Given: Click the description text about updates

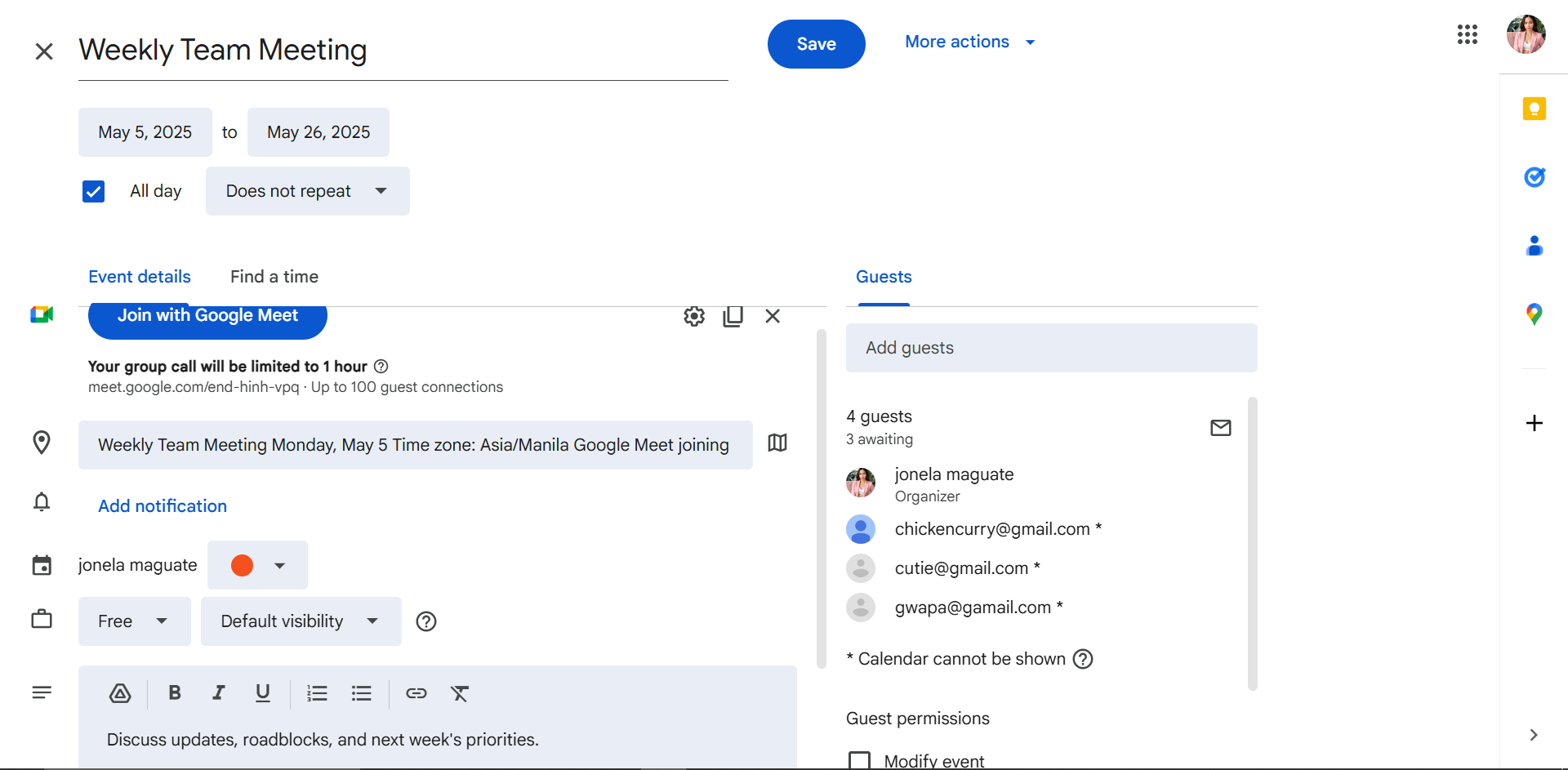Looking at the screenshot, I should [x=323, y=740].
